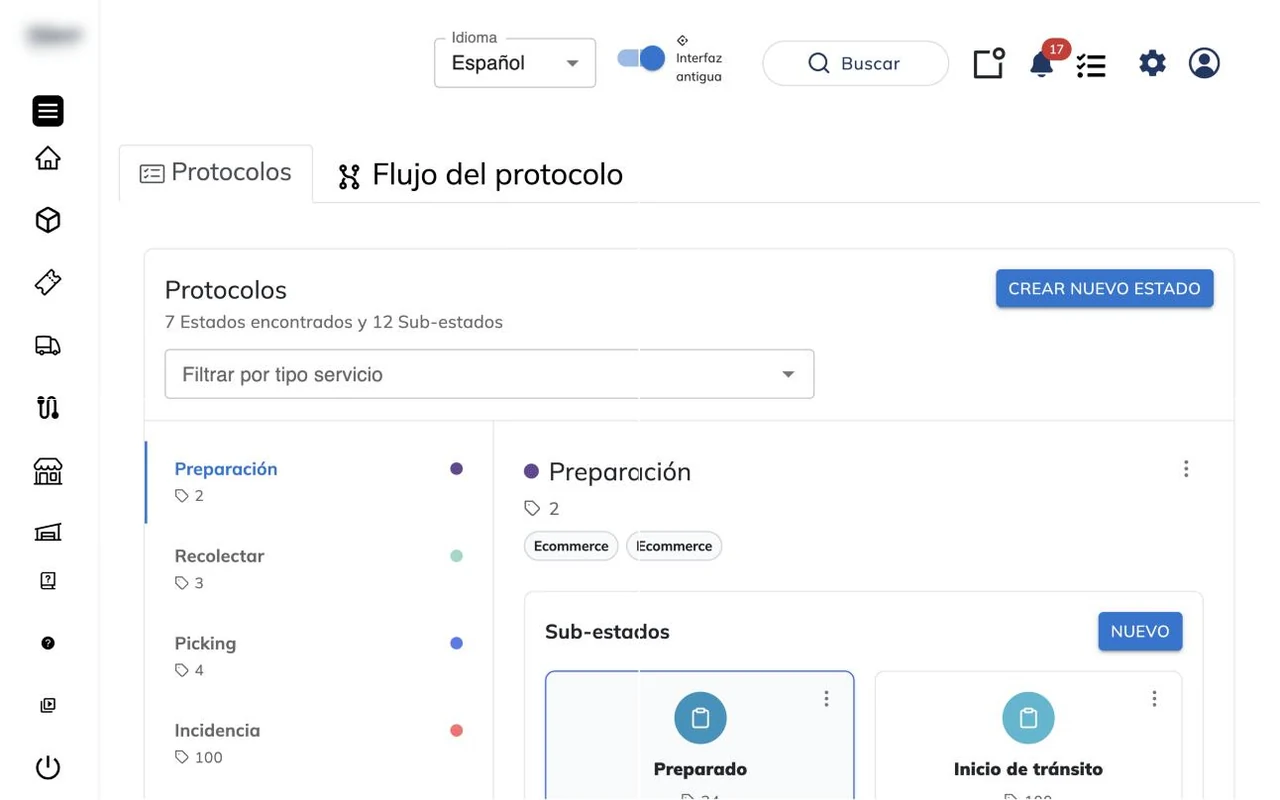The image size is (1280, 800).
Task: Click the first Ecommerce tag chip
Action: tap(571, 546)
